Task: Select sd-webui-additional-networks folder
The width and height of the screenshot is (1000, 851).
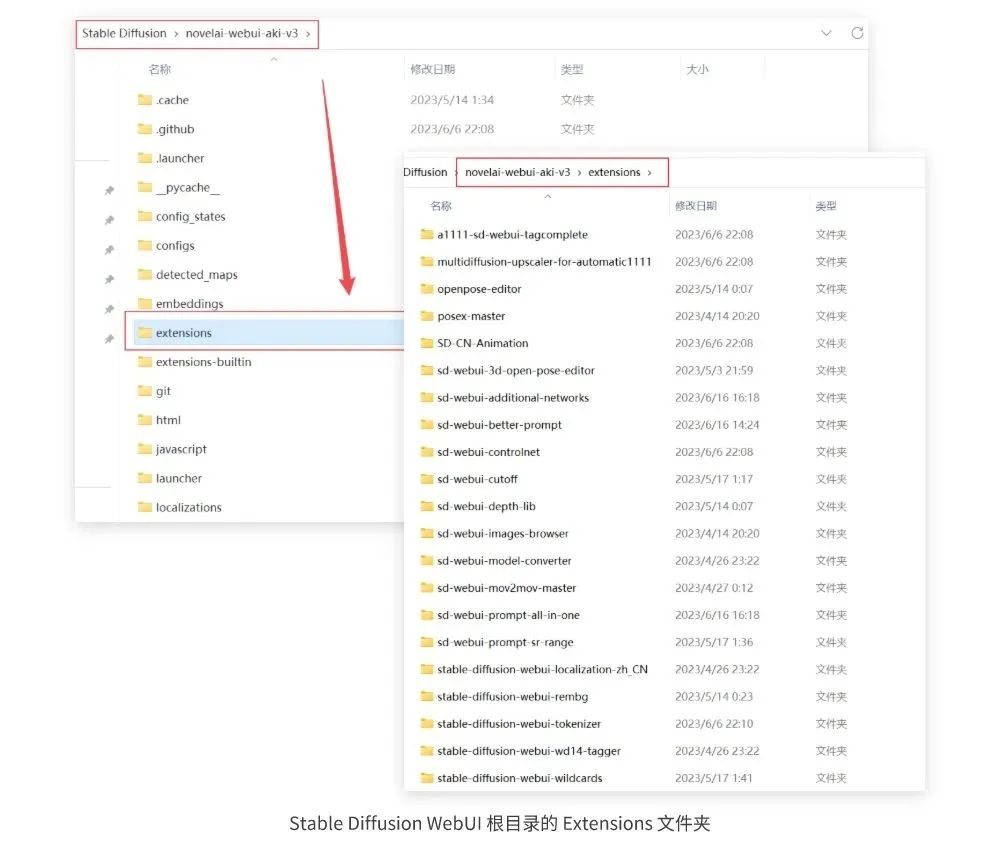Action: pos(513,398)
